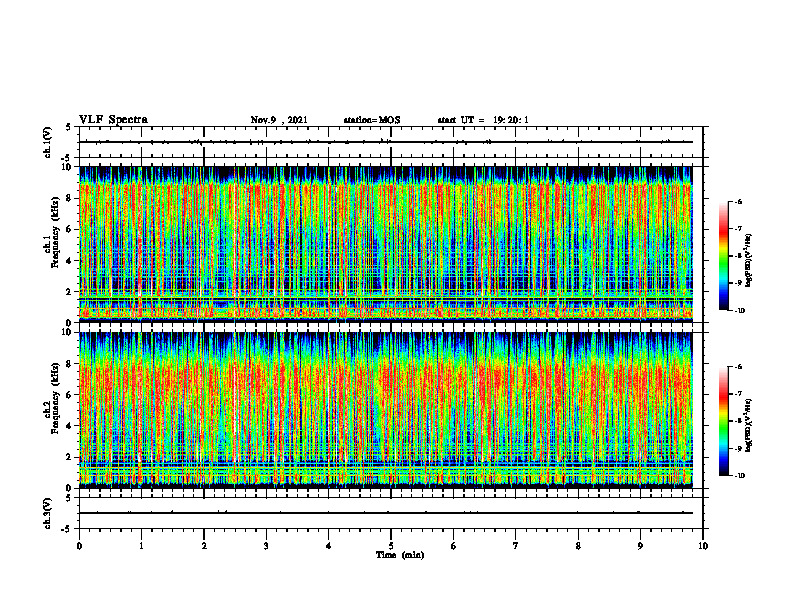Click the ch.1 spectrogram panel

(x=386, y=244)
